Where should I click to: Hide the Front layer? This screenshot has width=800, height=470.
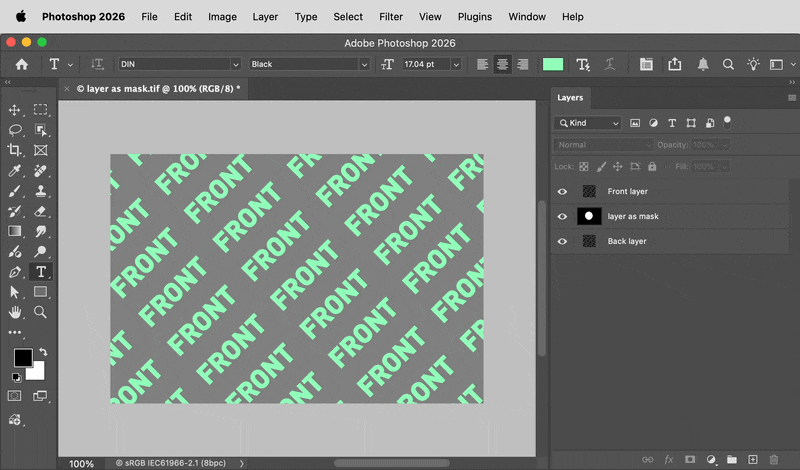point(562,191)
